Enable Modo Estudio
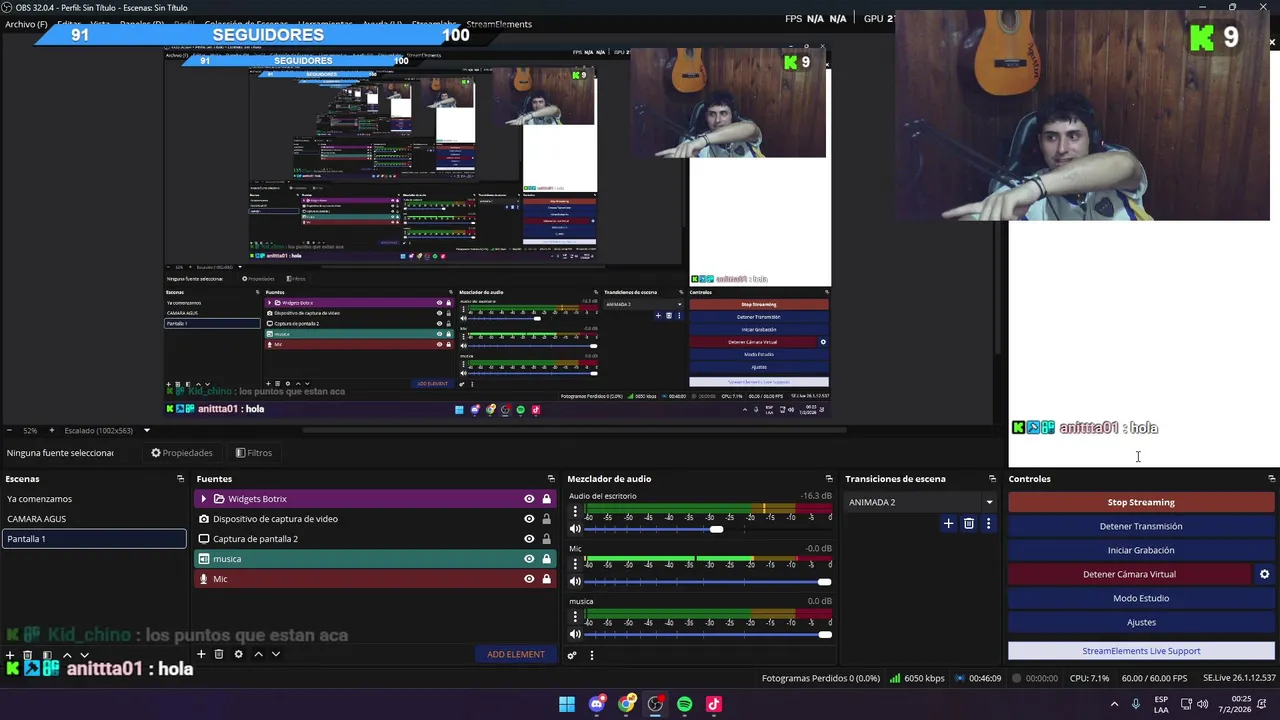The height and width of the screenshot is (720, 1280). click(x=1141, y=598)
